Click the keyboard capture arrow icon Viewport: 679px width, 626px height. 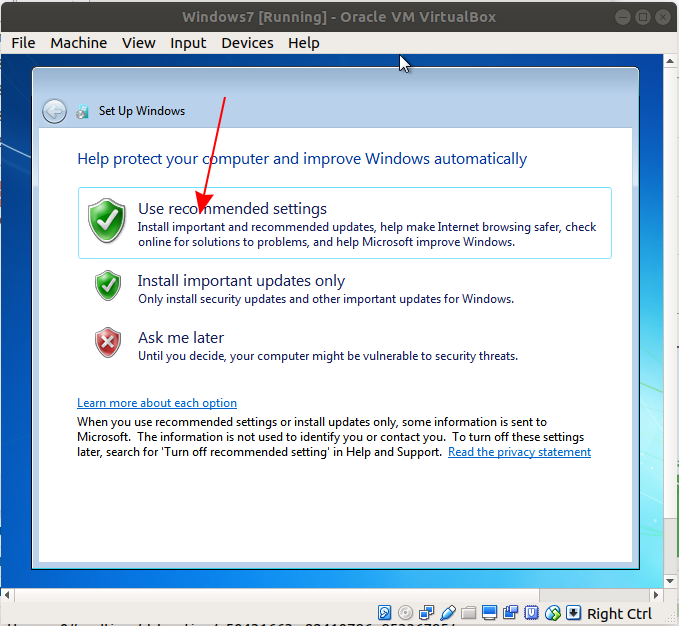click(x=573, y=613)
